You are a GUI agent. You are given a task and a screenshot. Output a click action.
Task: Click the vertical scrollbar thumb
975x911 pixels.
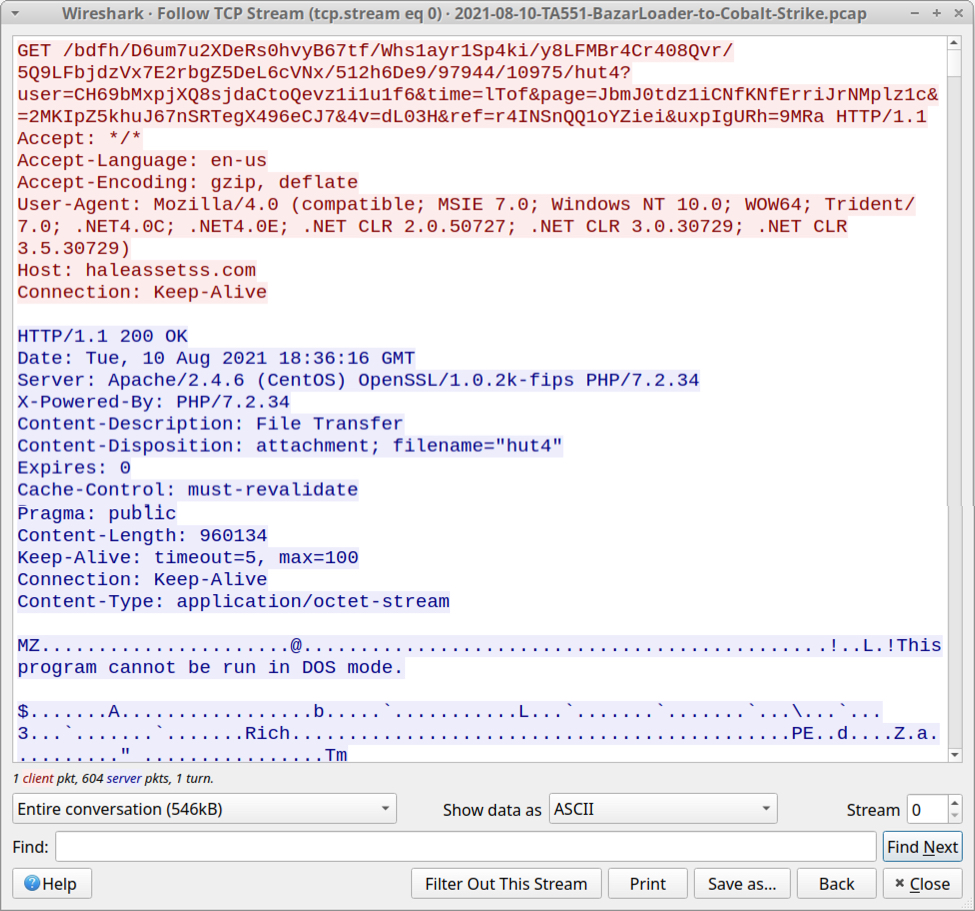click(954, 63)
